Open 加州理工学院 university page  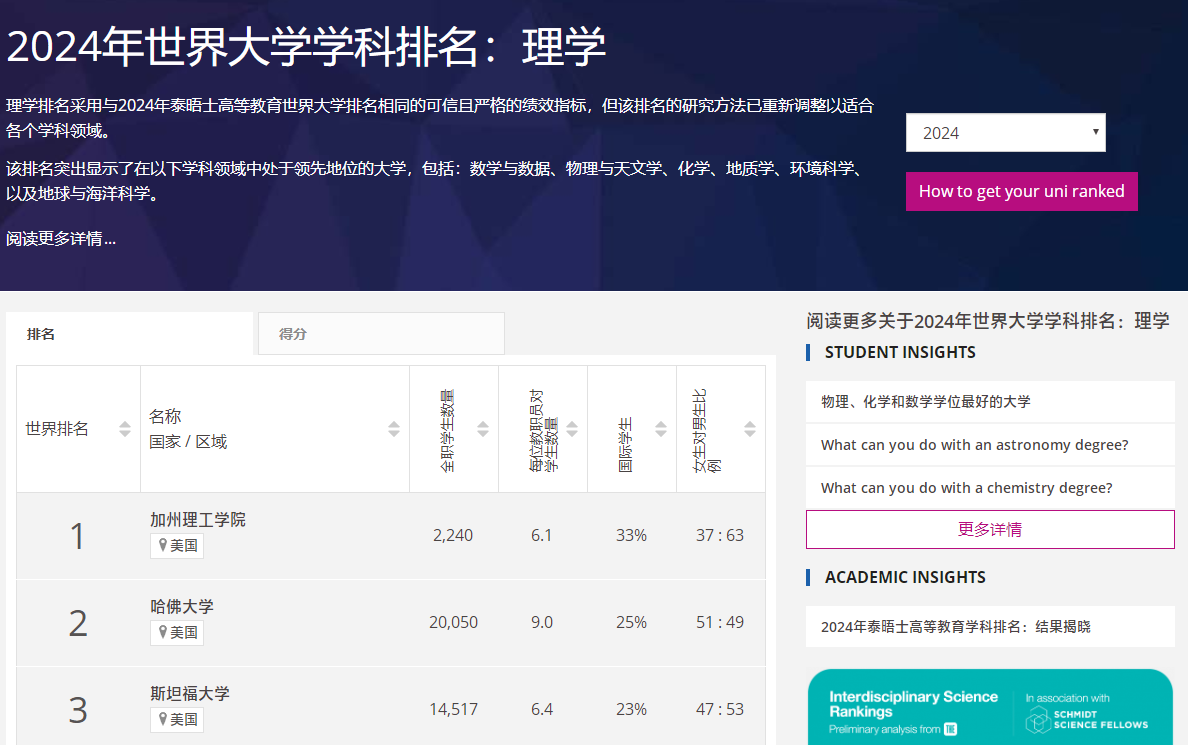198,520
